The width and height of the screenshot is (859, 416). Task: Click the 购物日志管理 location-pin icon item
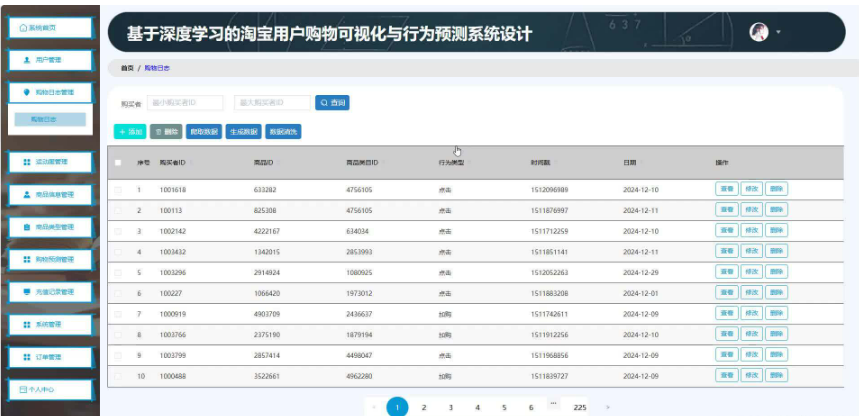tap(50, 92)
